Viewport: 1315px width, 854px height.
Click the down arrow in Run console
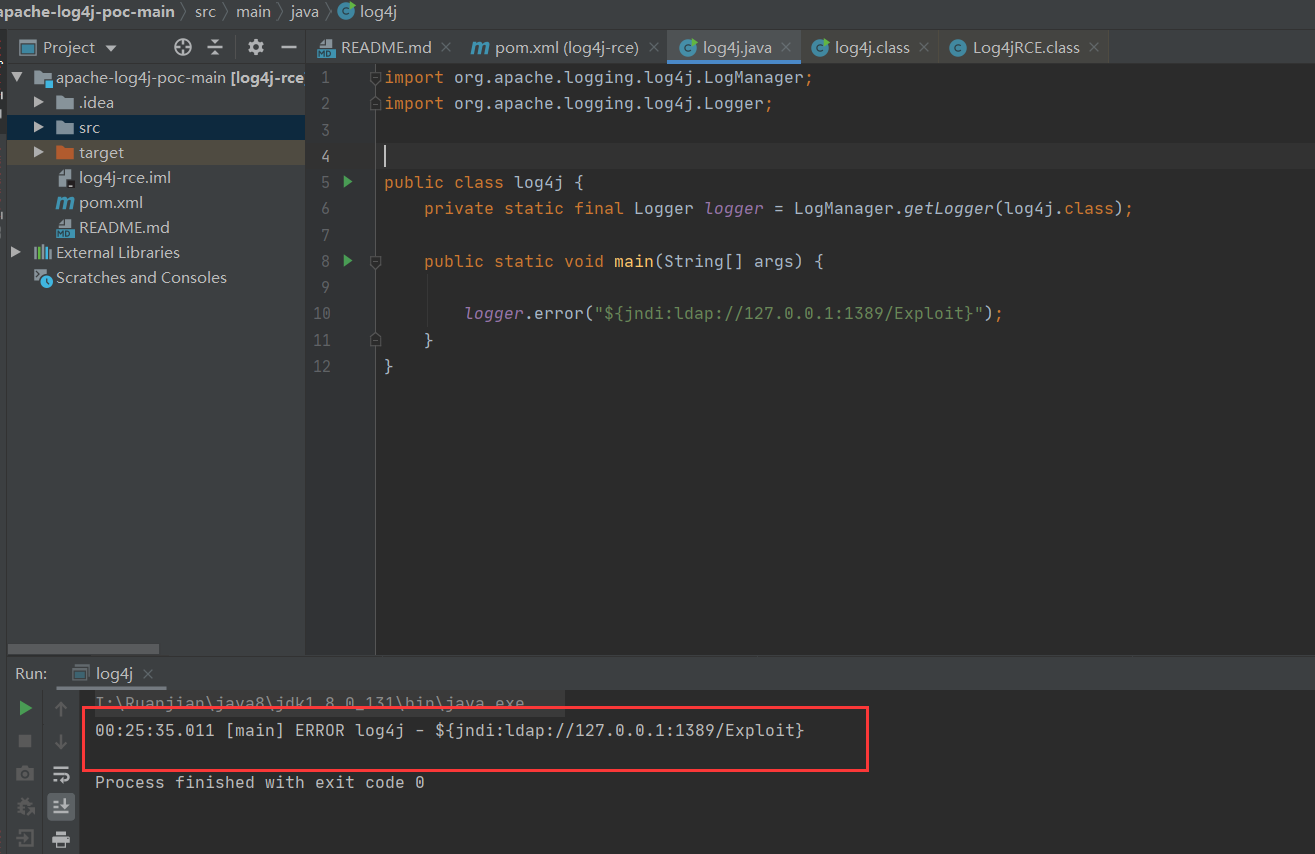point(61,741)
